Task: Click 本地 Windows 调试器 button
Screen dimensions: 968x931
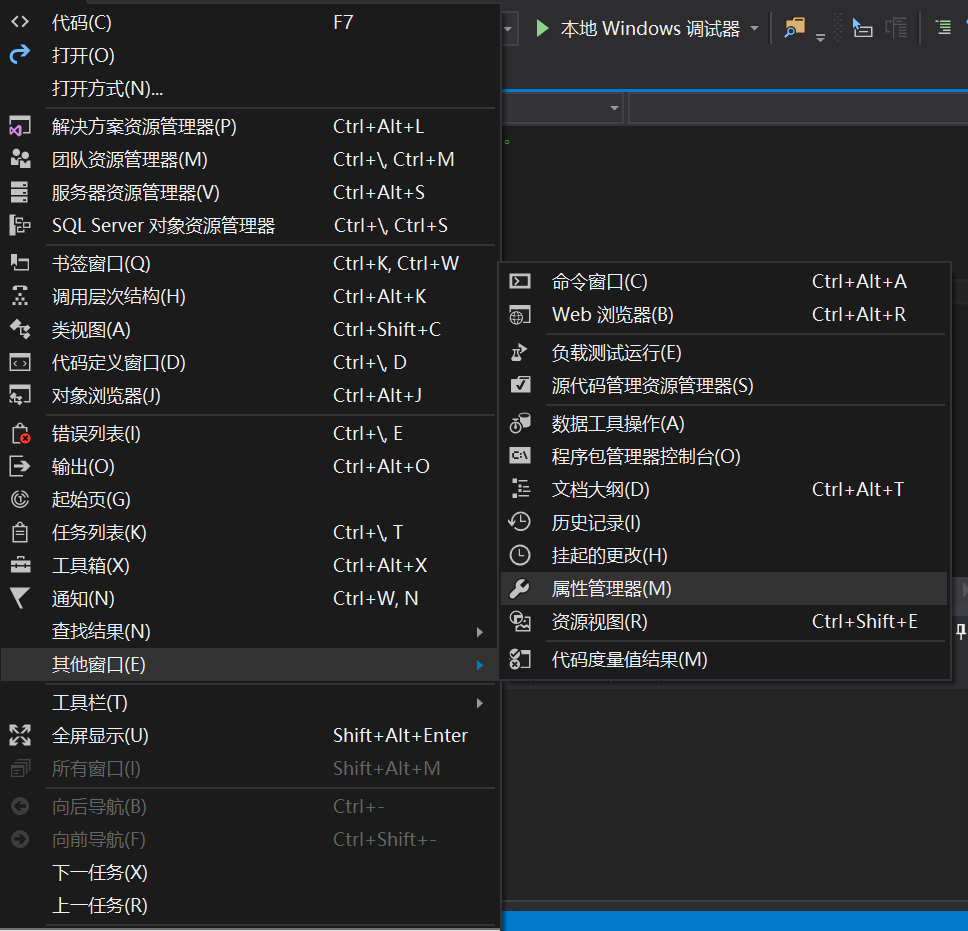Action: point(650,29)
